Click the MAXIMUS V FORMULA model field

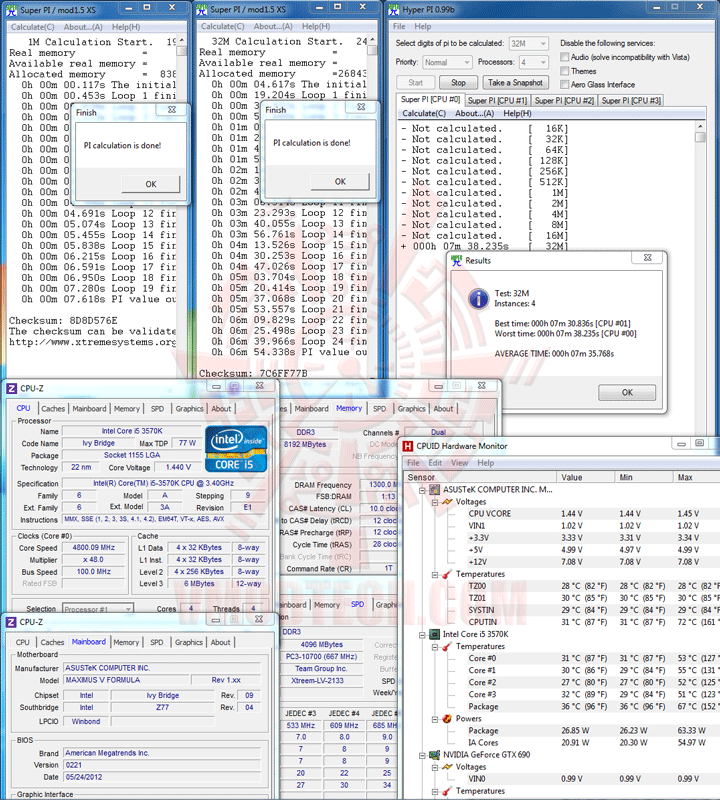click(x=126, y=680)
